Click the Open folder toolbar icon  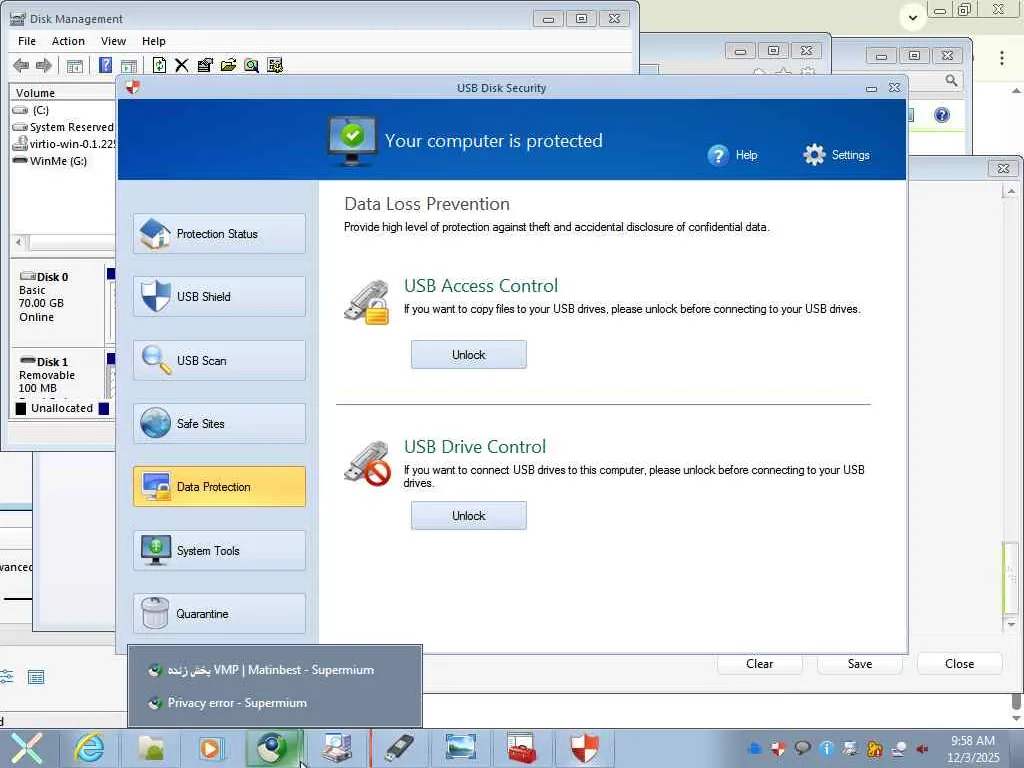coord(228,65)
